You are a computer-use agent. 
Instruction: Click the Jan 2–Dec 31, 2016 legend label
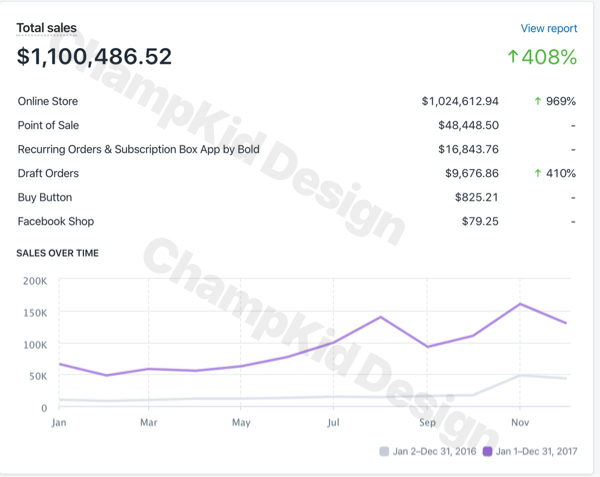[434, 452]
